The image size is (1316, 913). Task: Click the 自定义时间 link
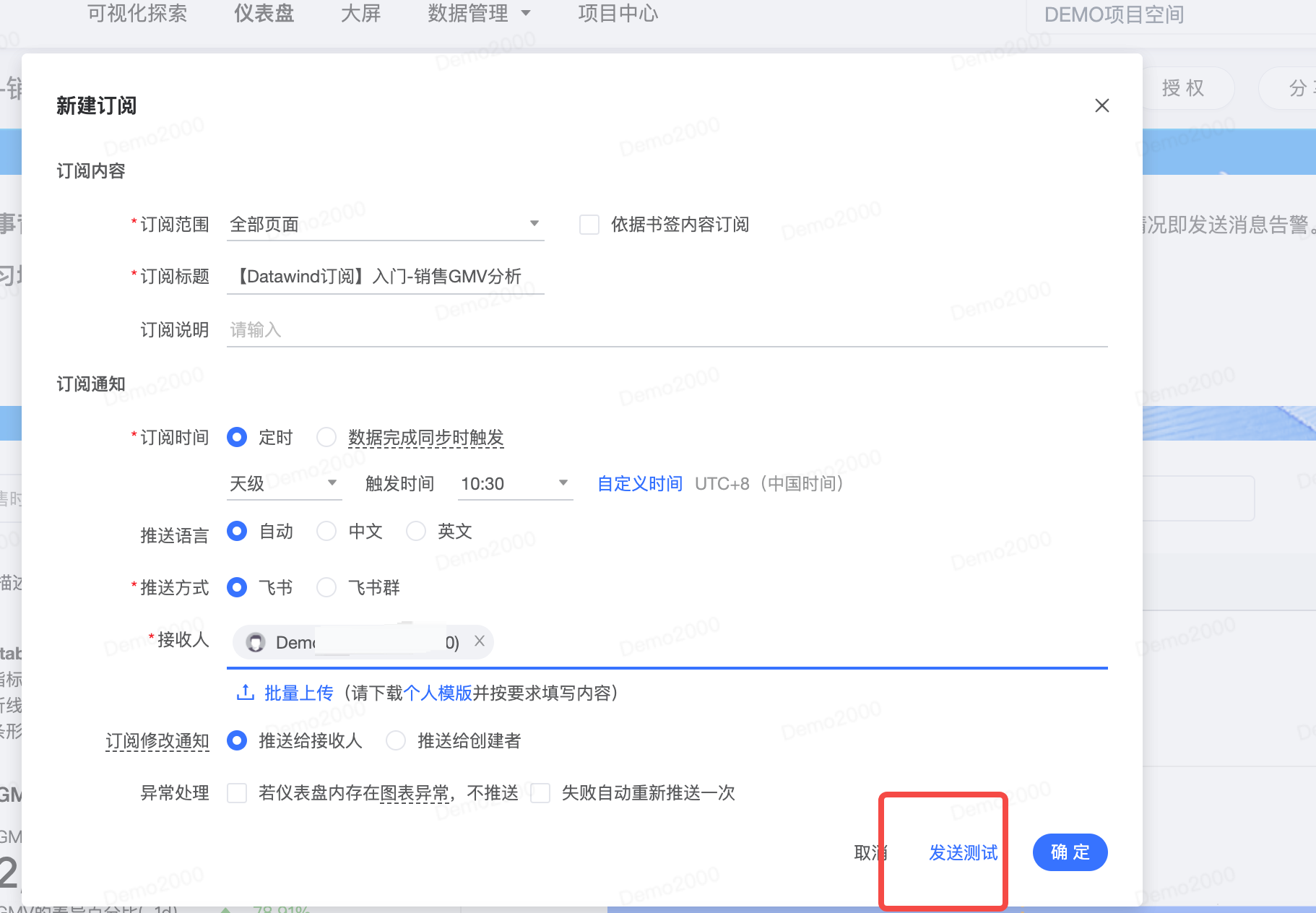[x=640, y=483]
